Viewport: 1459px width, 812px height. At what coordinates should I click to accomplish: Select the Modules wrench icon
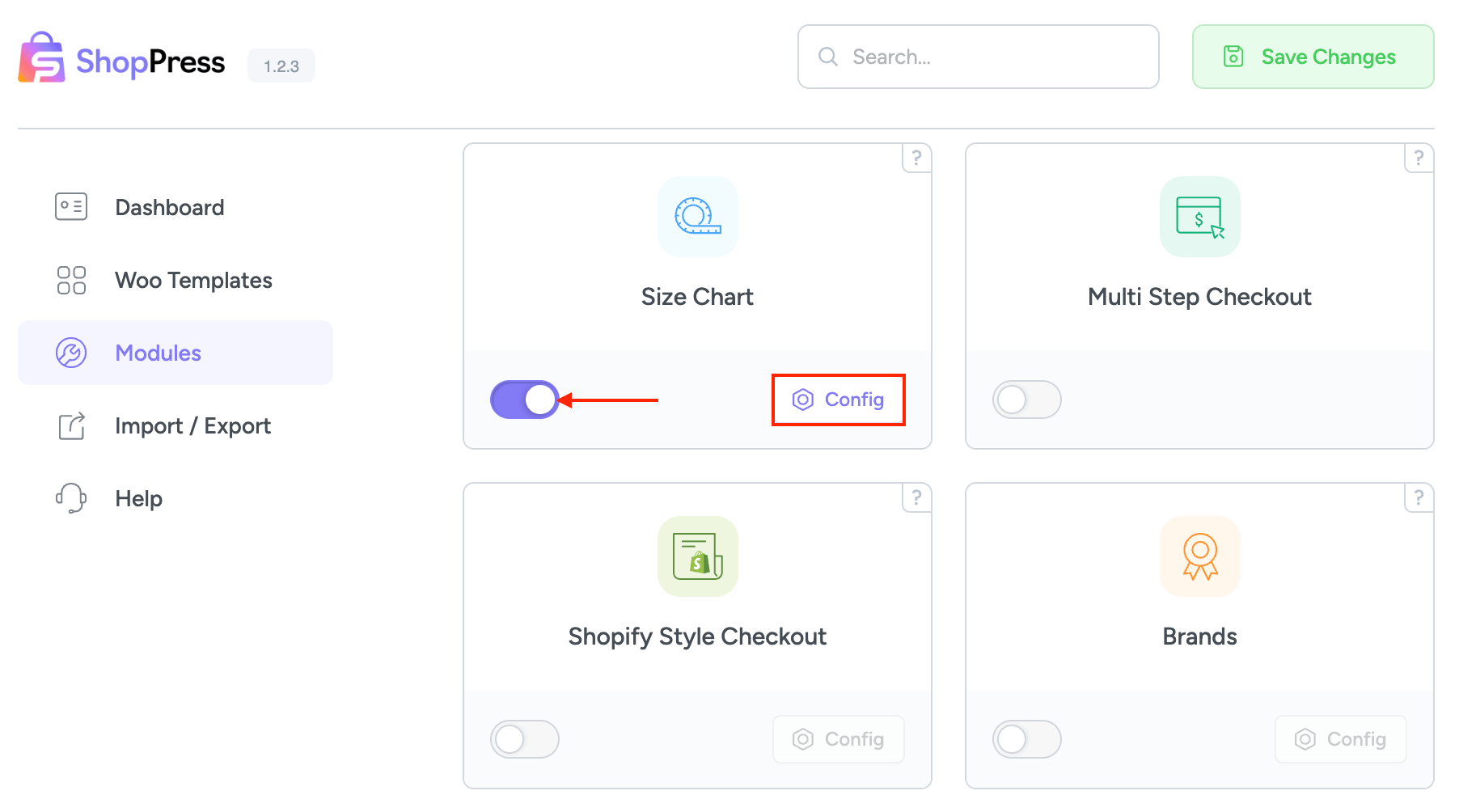tap(70, 353)
